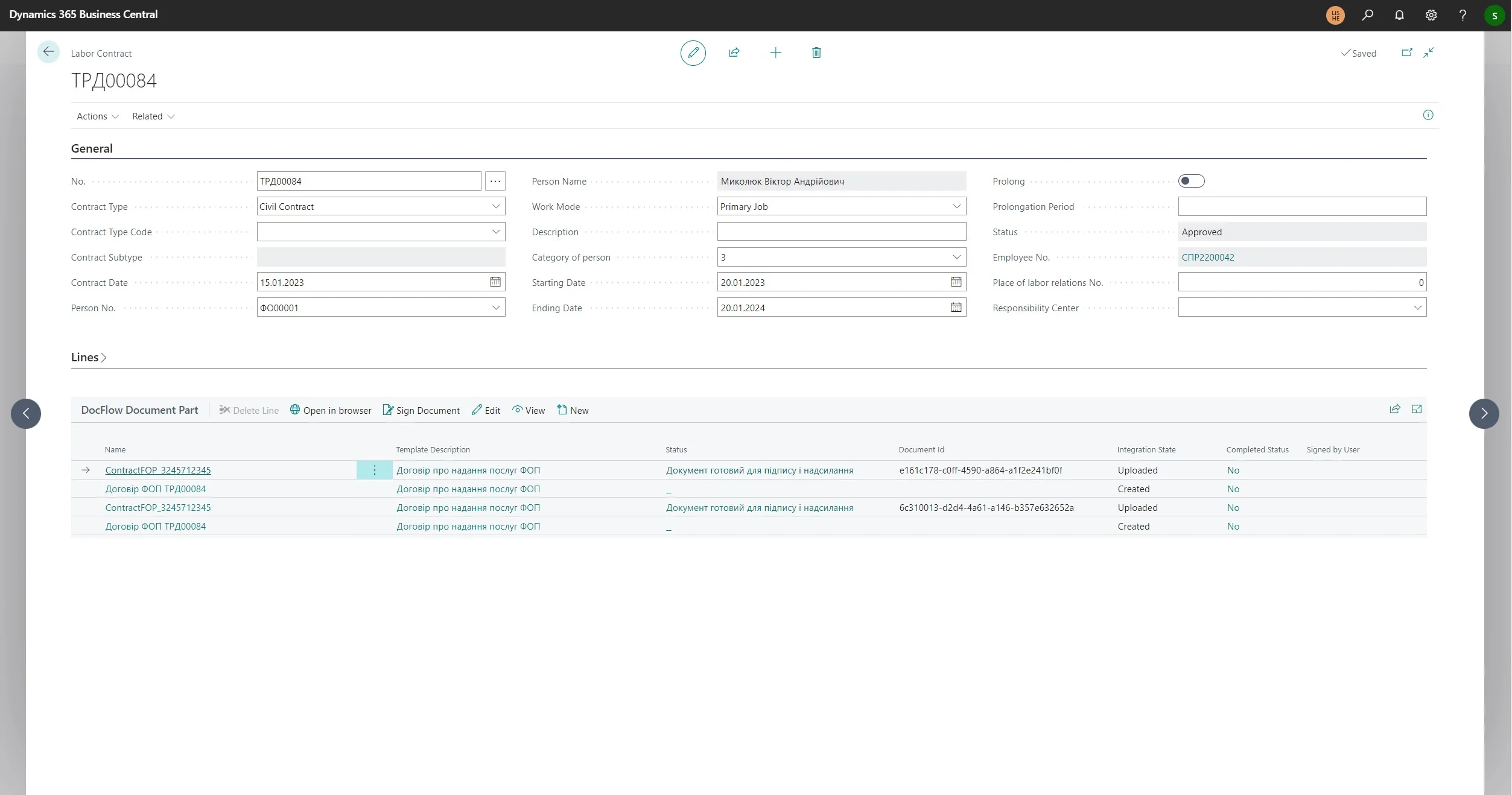
Task: Open page in new window icon
Action: (1406, 53)
